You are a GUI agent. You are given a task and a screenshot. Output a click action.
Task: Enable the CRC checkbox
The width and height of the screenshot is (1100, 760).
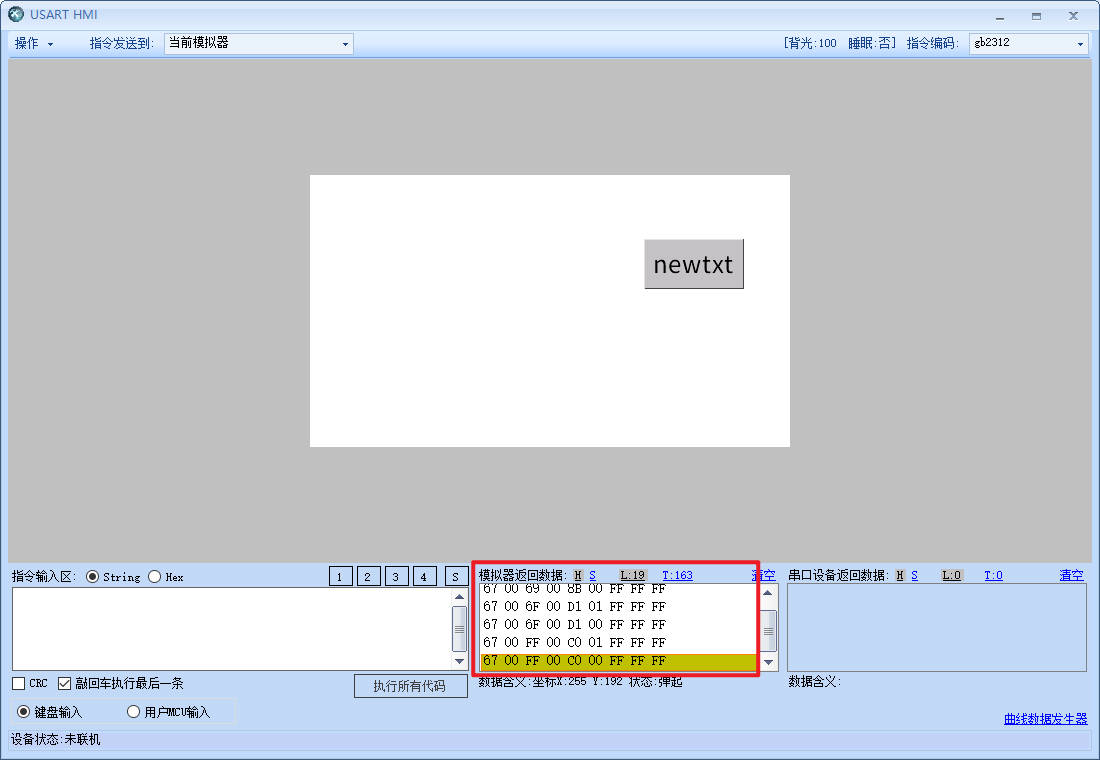[19, 684]
